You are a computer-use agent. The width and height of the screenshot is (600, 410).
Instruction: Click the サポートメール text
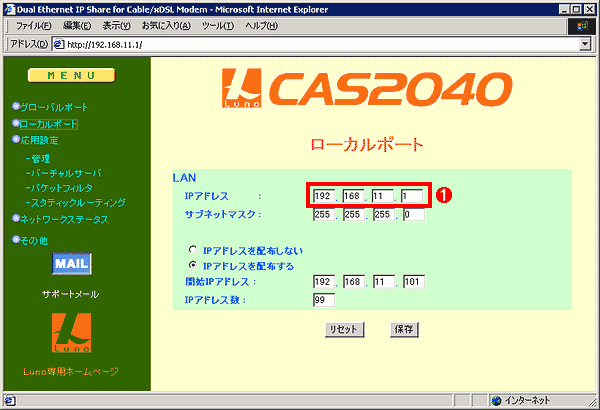pyautogui.click(x=71, y=294)
